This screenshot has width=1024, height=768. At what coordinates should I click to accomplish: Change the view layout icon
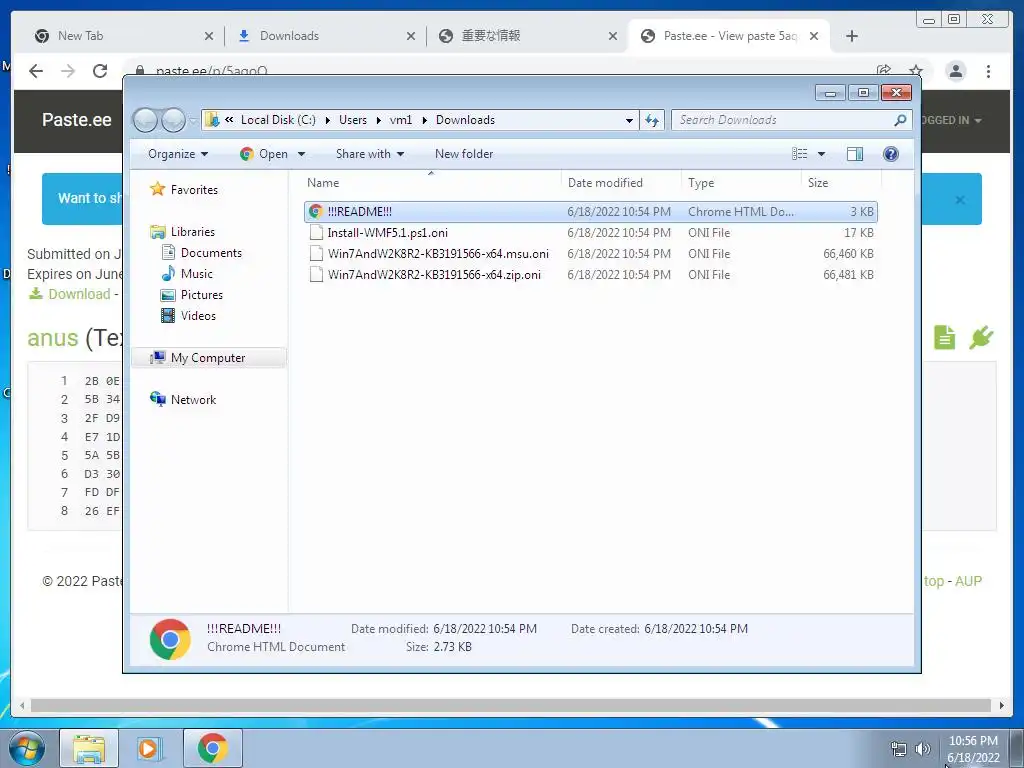799,154
